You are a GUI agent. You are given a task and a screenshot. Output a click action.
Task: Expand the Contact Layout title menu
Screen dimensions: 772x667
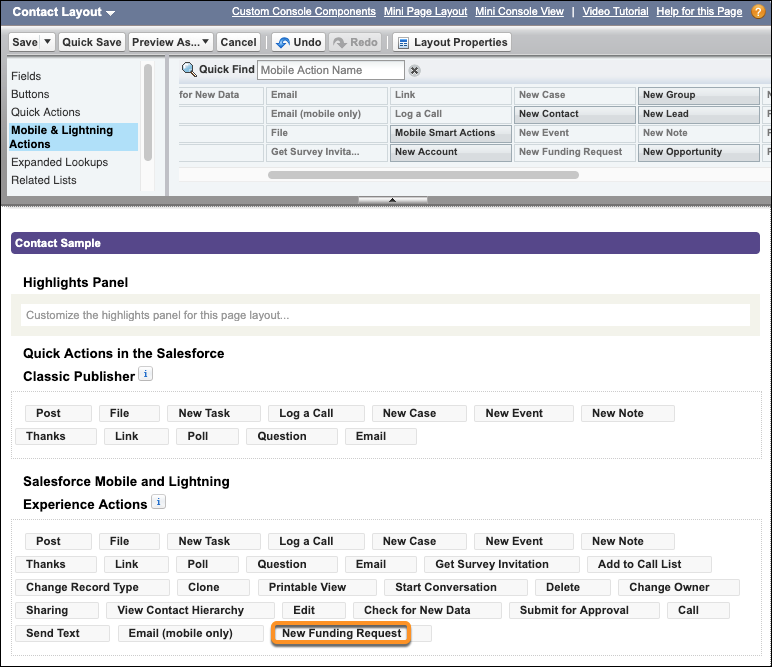(110, 13)
